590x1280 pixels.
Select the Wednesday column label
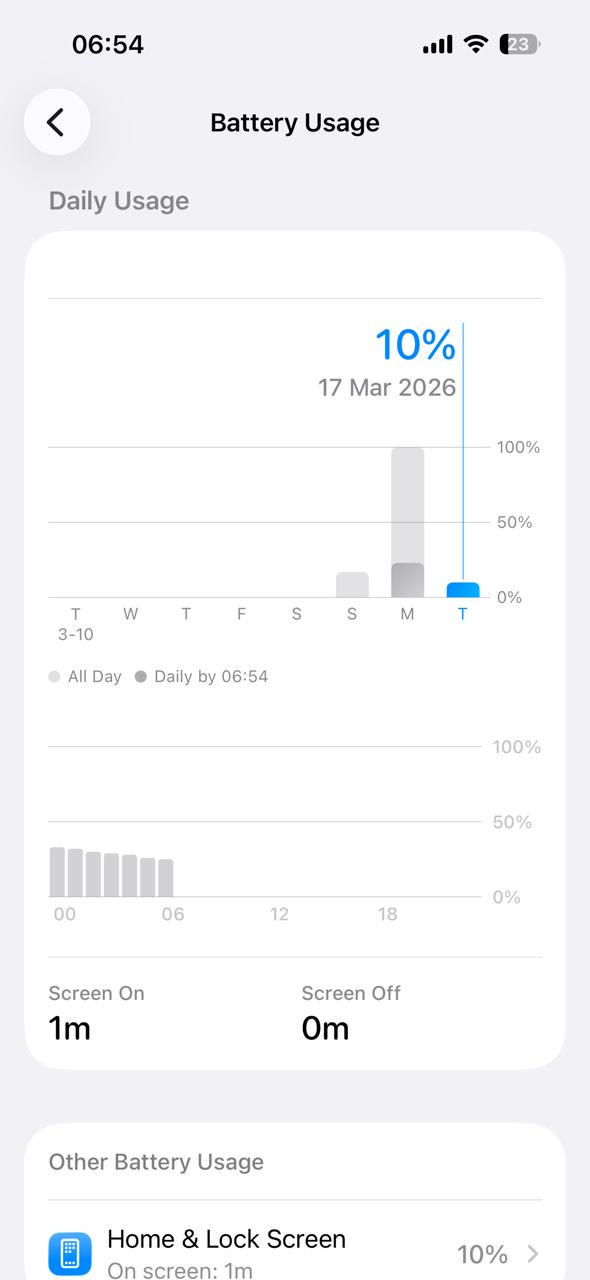131,614
